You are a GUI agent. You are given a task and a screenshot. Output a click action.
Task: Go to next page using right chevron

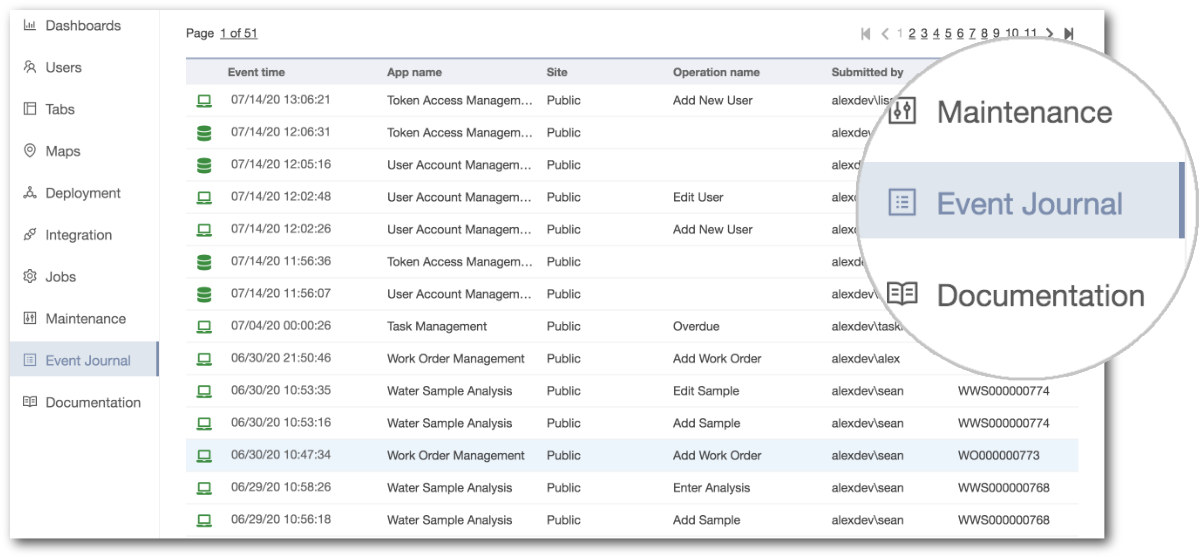click(x=1049, y=34)
